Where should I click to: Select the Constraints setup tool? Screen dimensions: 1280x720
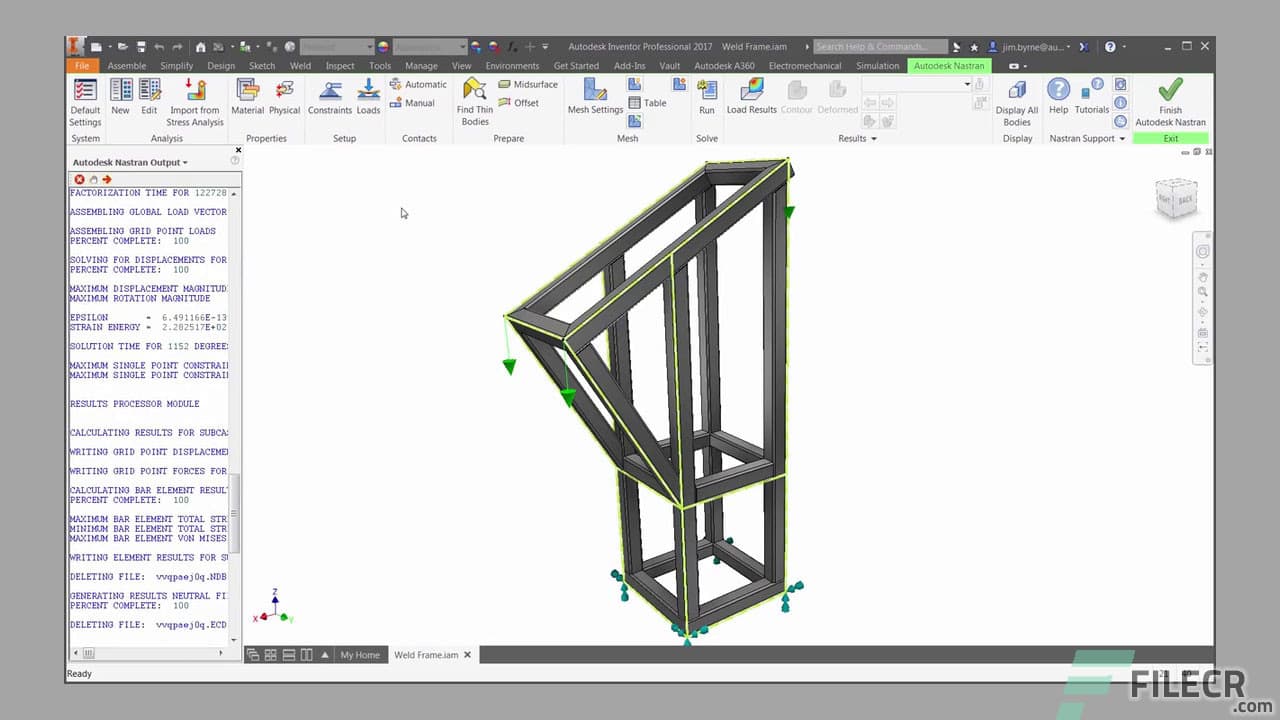pyautogui.click(x=330, y=97)
